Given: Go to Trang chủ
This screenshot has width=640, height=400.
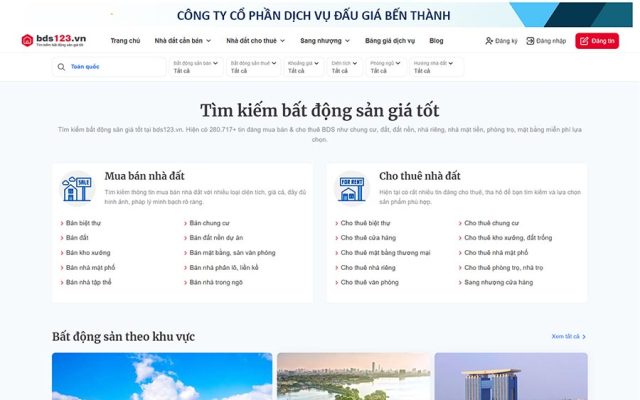Looking at the screenshot, I should pyautogui.click(x=125, y=41).
